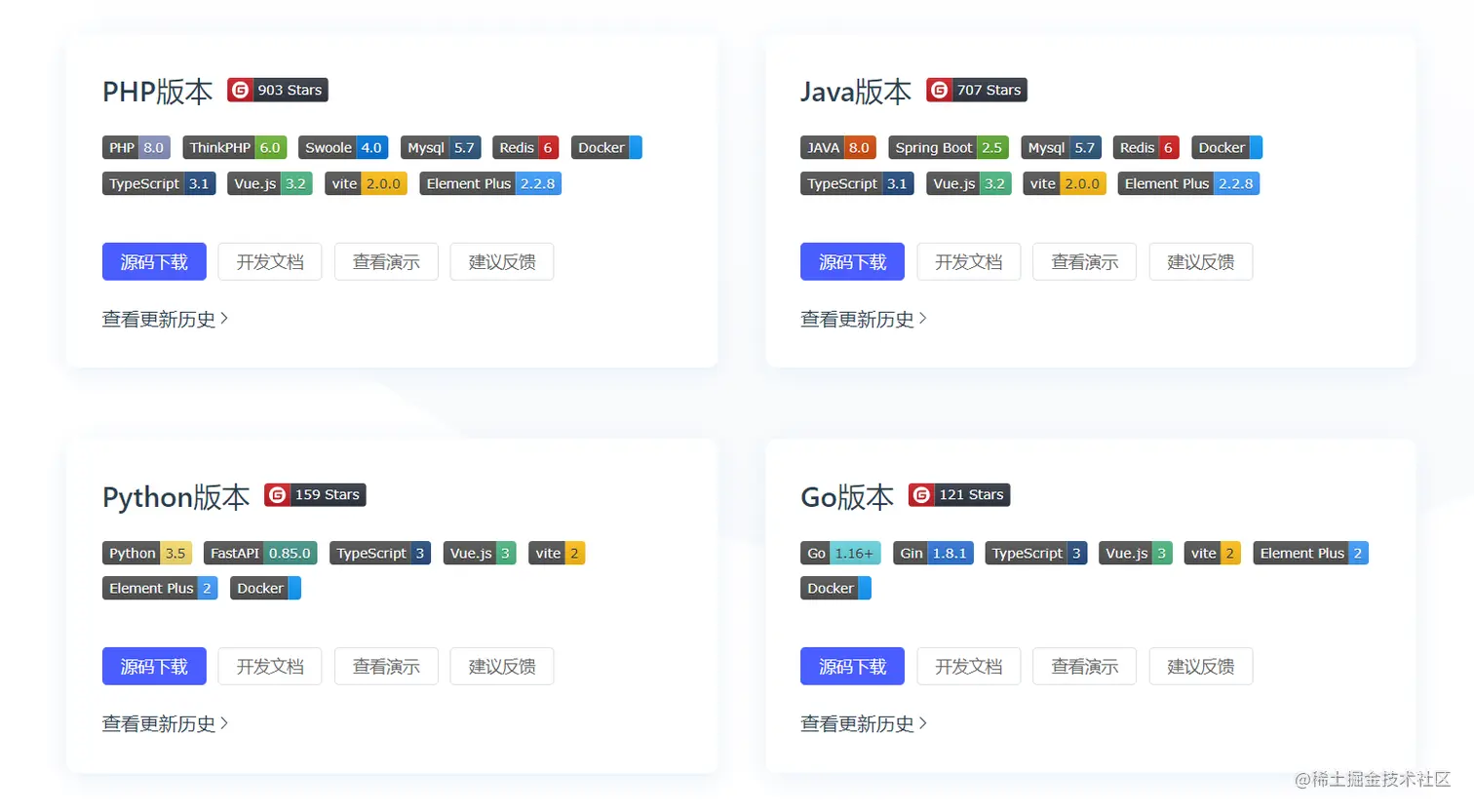Click Vue.js 3 badge in Go card
This screenshot has height=812, width=1474.
1136,553
